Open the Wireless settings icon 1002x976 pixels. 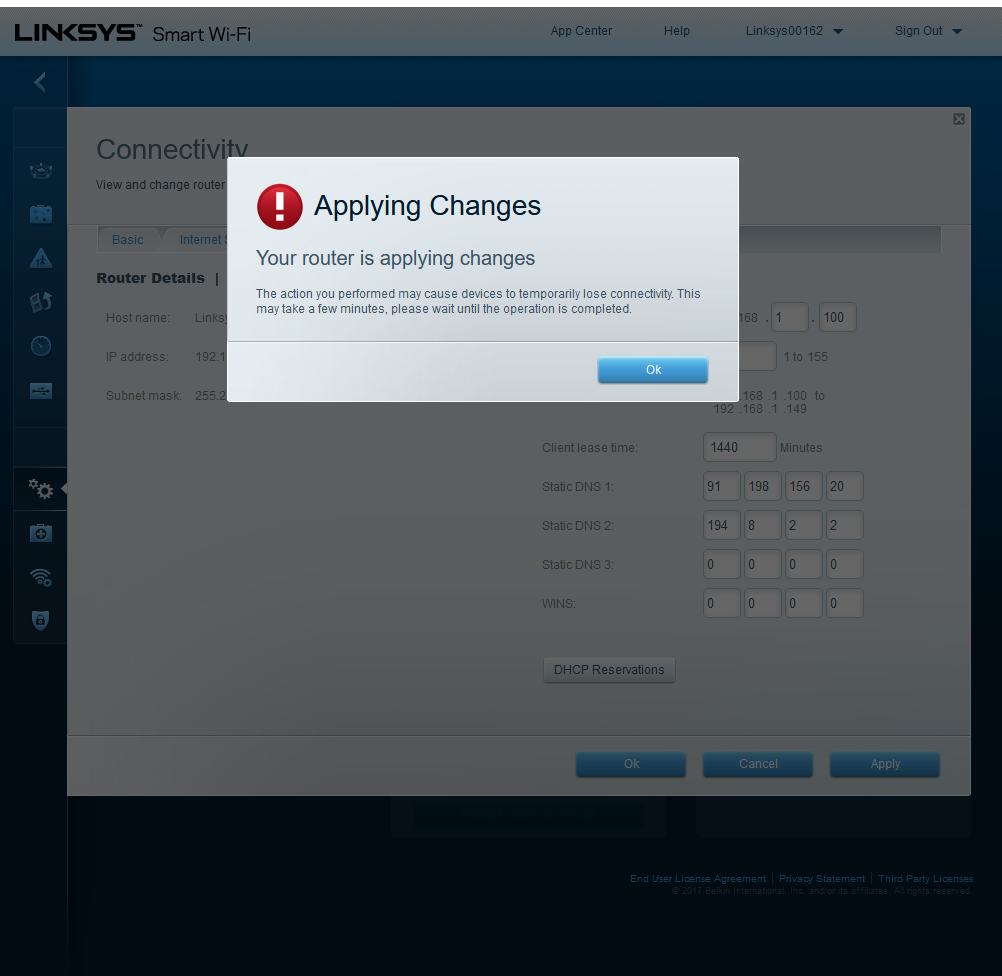click(x=41, y=577)
